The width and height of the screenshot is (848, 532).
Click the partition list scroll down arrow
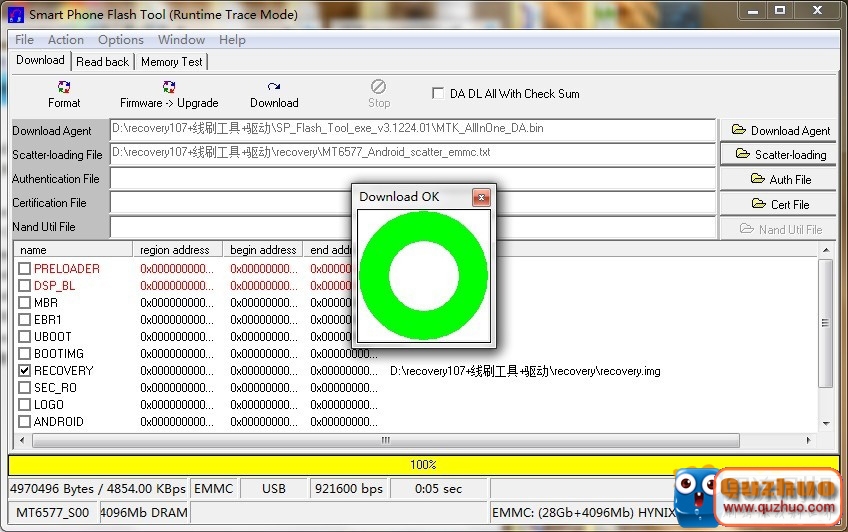pyautogui.click(x=825, y=423)
